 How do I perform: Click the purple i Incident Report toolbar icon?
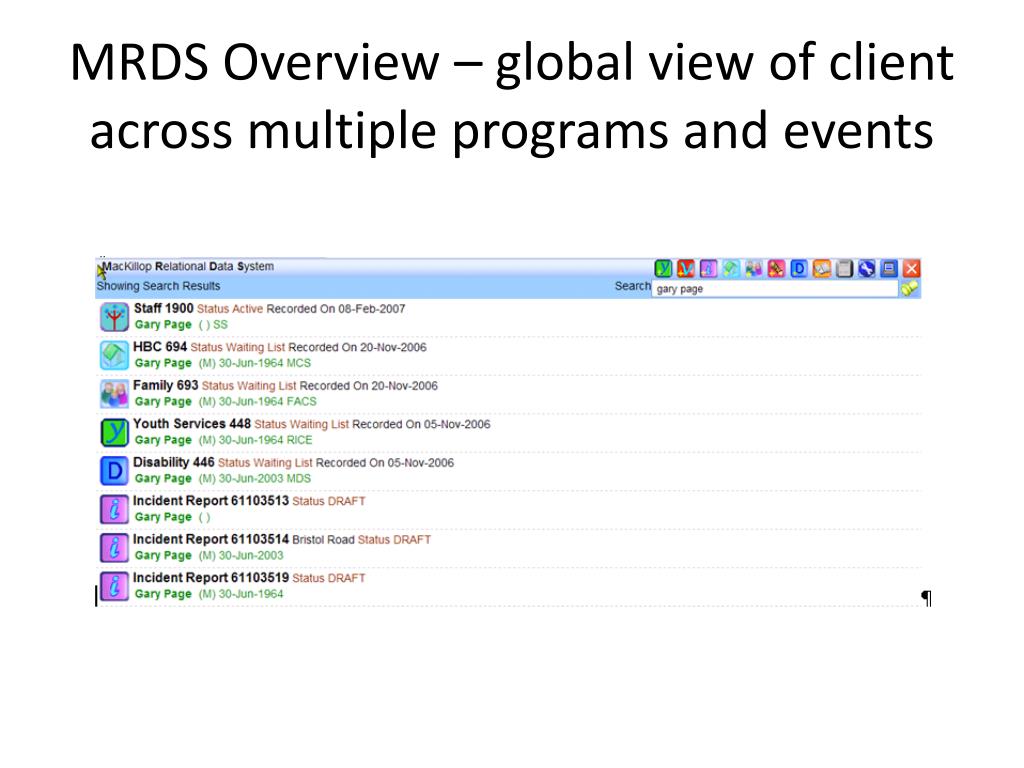pos(708,268)
